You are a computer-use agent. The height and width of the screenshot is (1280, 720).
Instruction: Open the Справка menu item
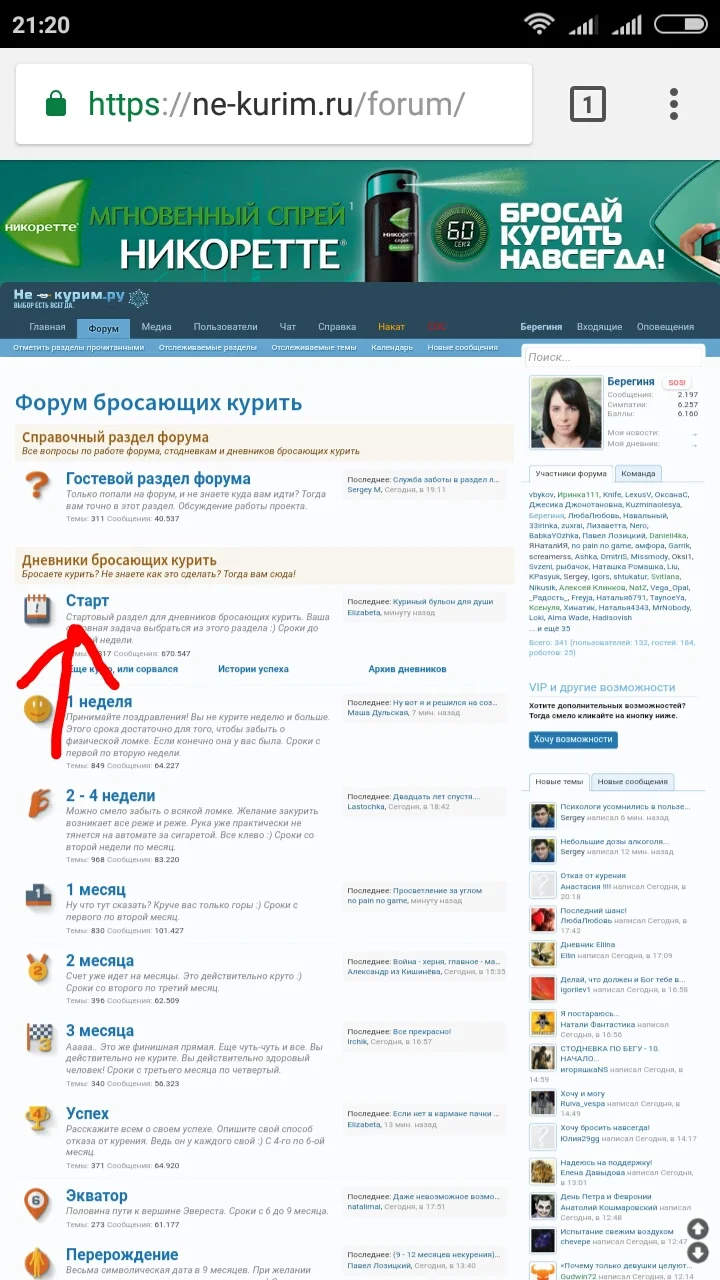pyautogui.click(x=337, y=327)
